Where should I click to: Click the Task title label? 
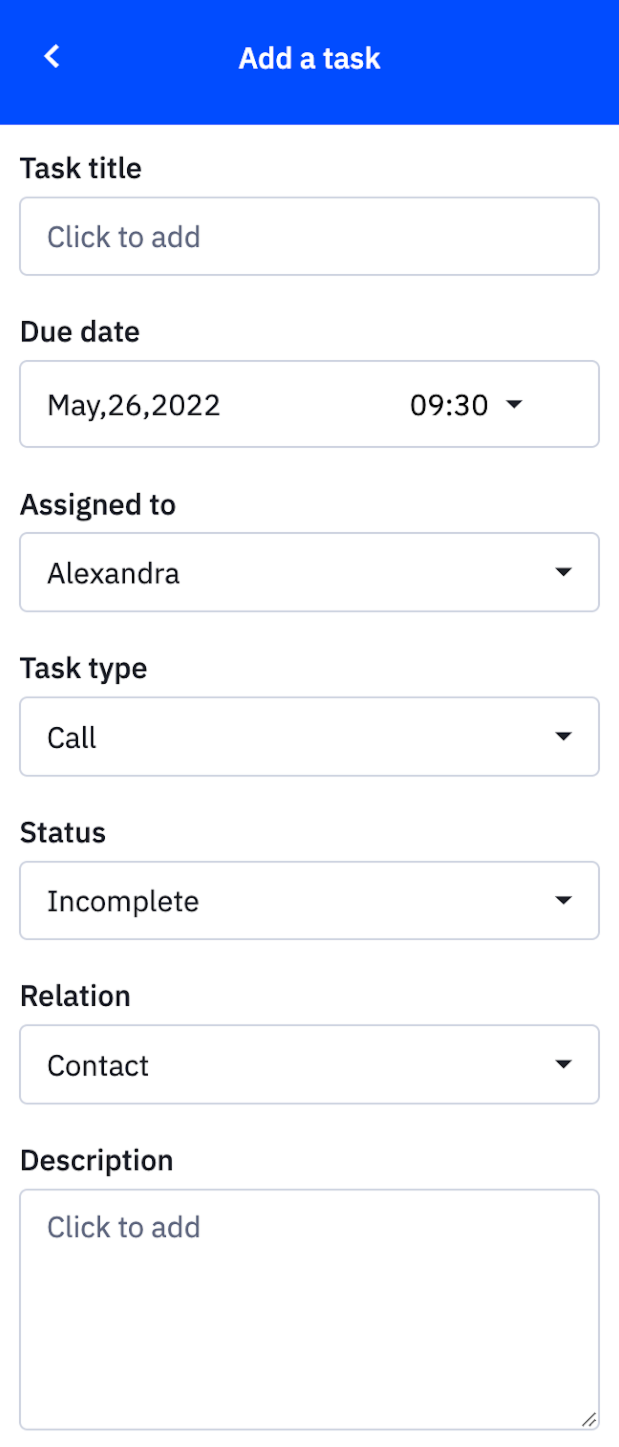pyautogui.click(x=81, y=168)
